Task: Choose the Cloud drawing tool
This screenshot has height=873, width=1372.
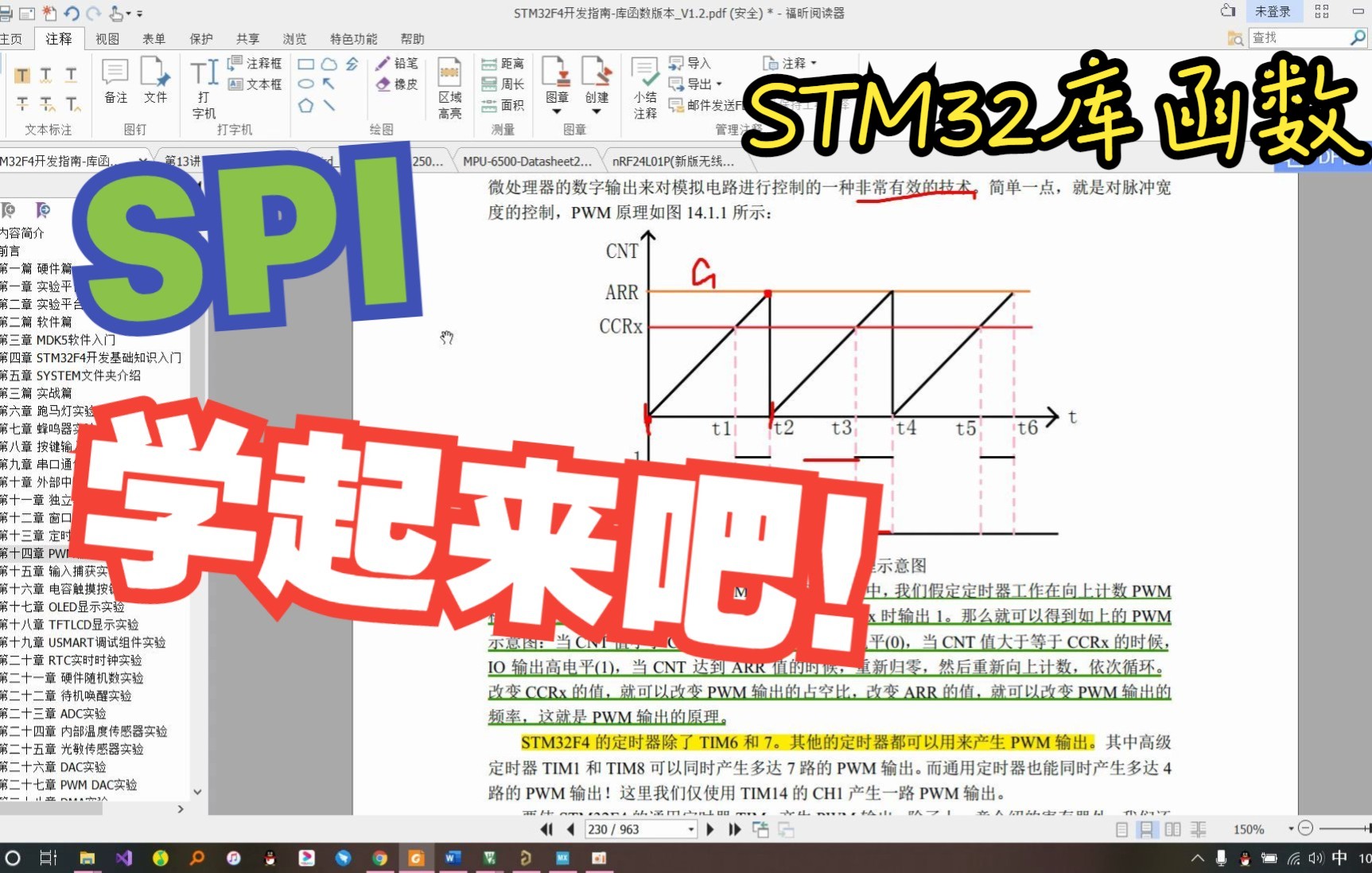Action: pyautogui.click(x=328, y=64)
